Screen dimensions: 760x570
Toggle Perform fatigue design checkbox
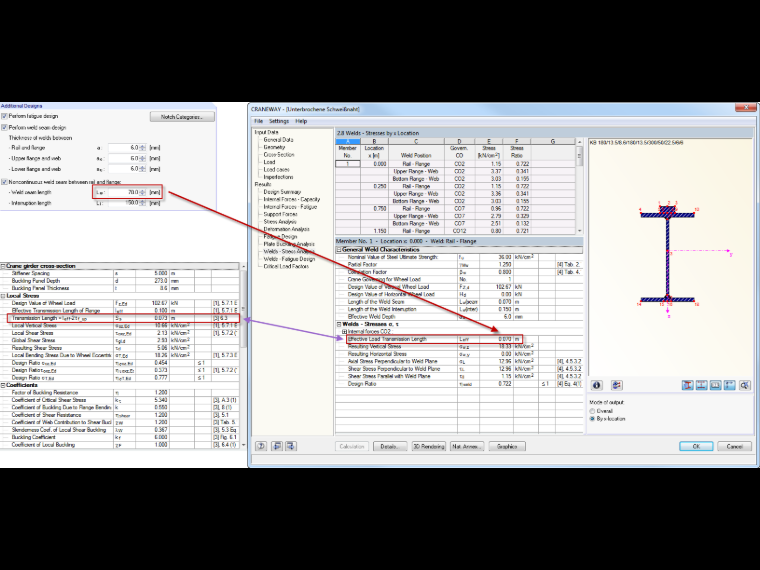4,116
